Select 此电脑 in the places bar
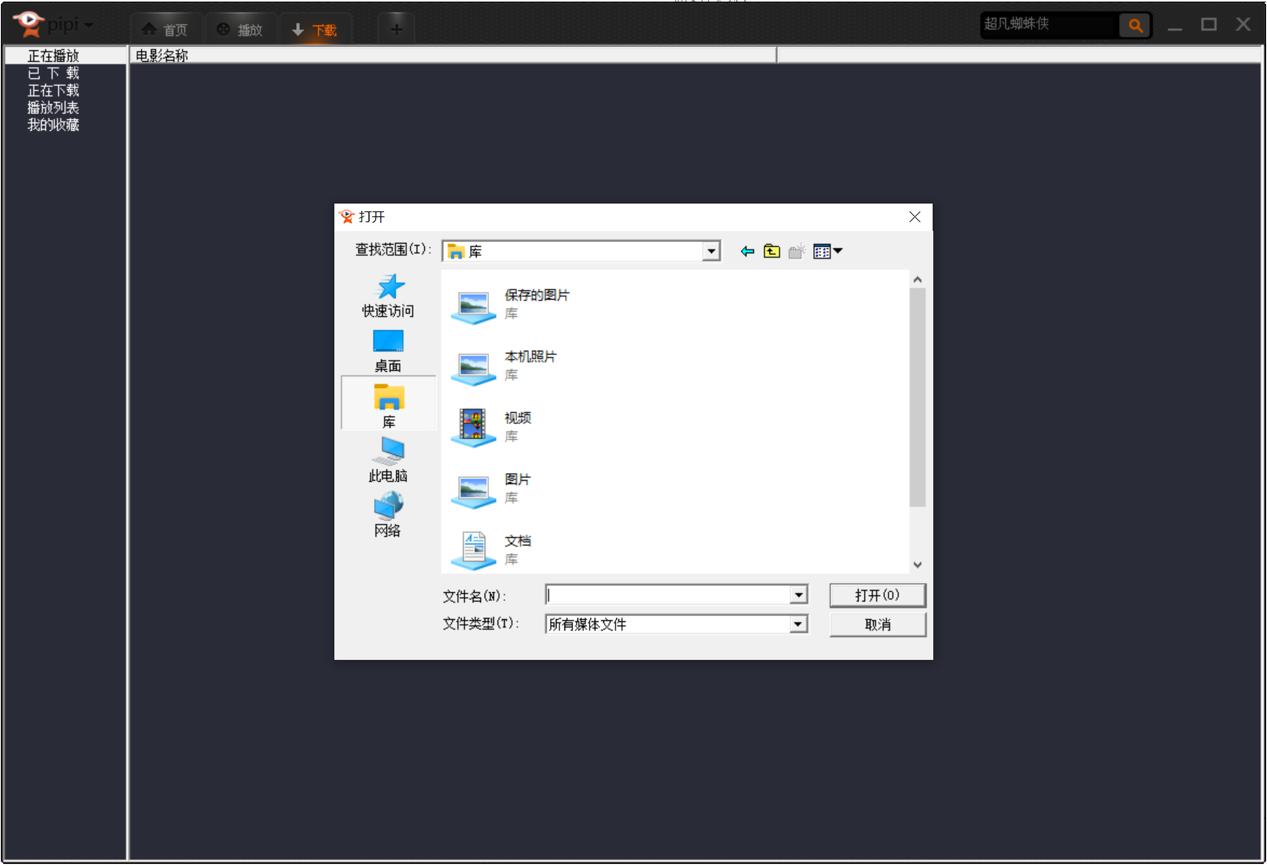 (388, 460)
